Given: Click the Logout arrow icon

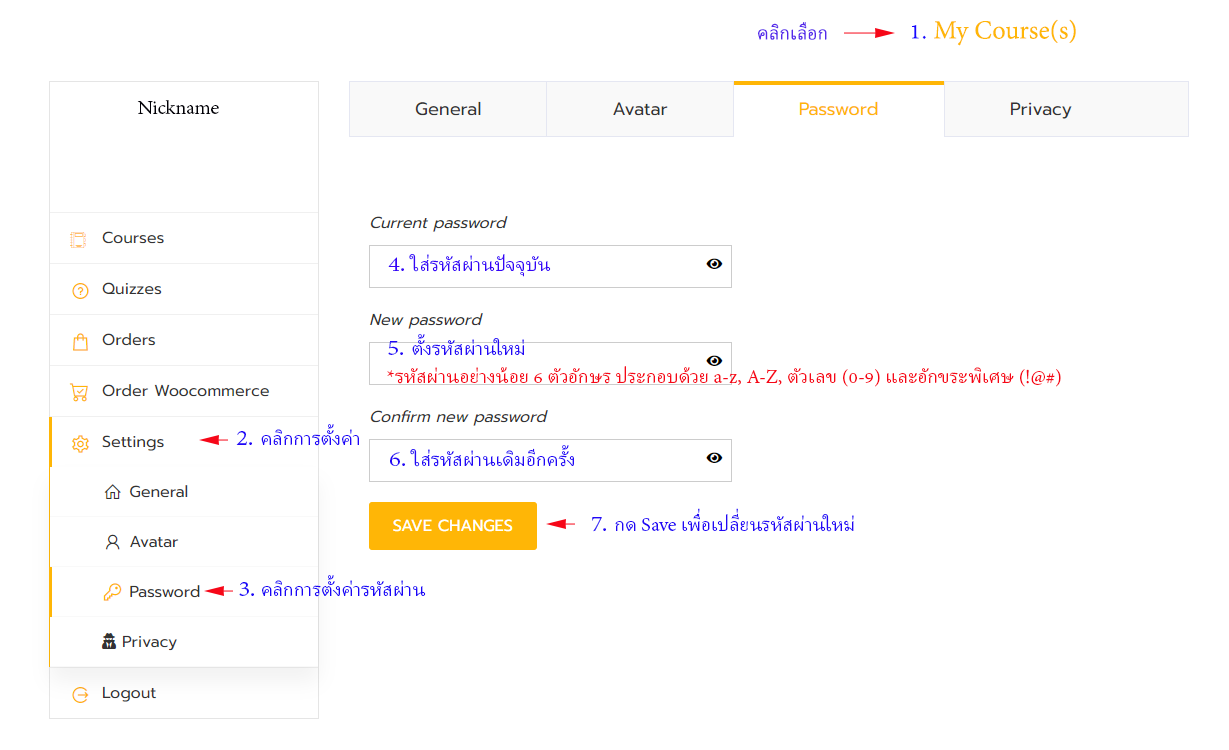Looking at the screenshot, I should pyautogui.click(x=80, y=695).
